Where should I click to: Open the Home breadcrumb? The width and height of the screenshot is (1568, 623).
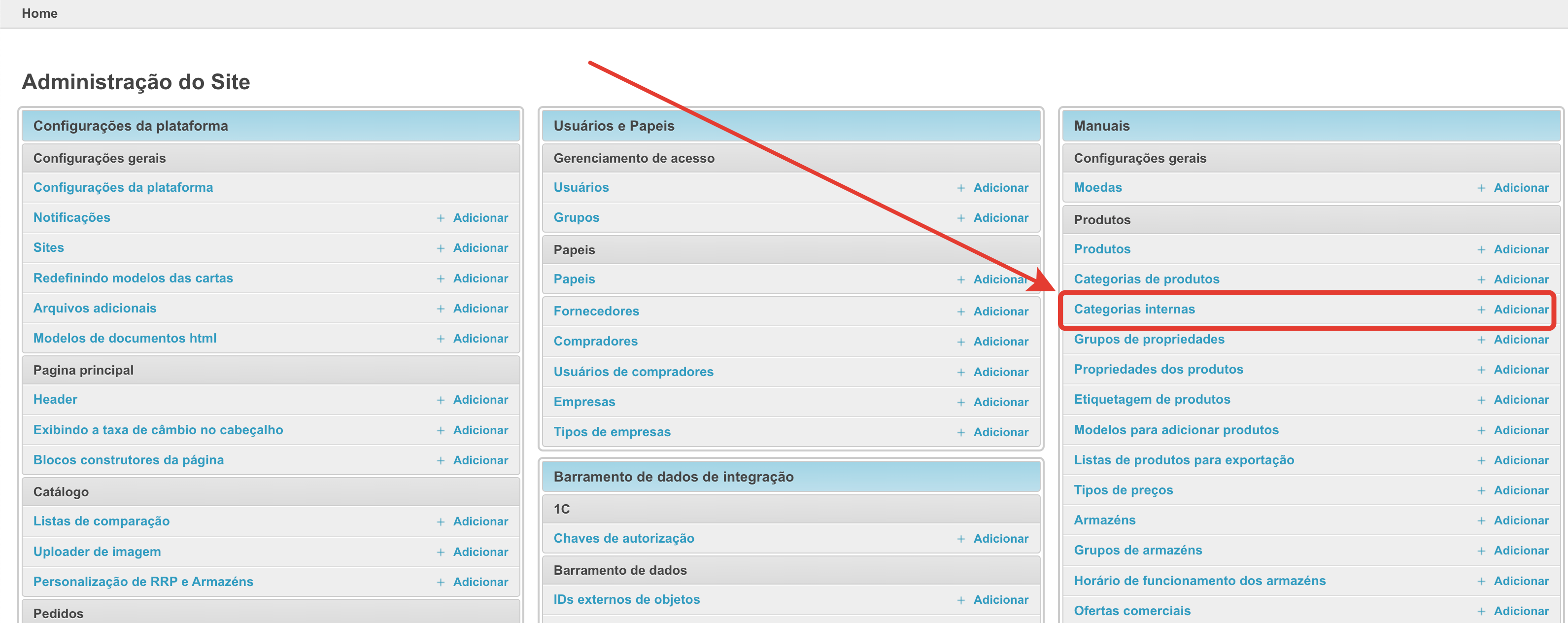point(39,13)
